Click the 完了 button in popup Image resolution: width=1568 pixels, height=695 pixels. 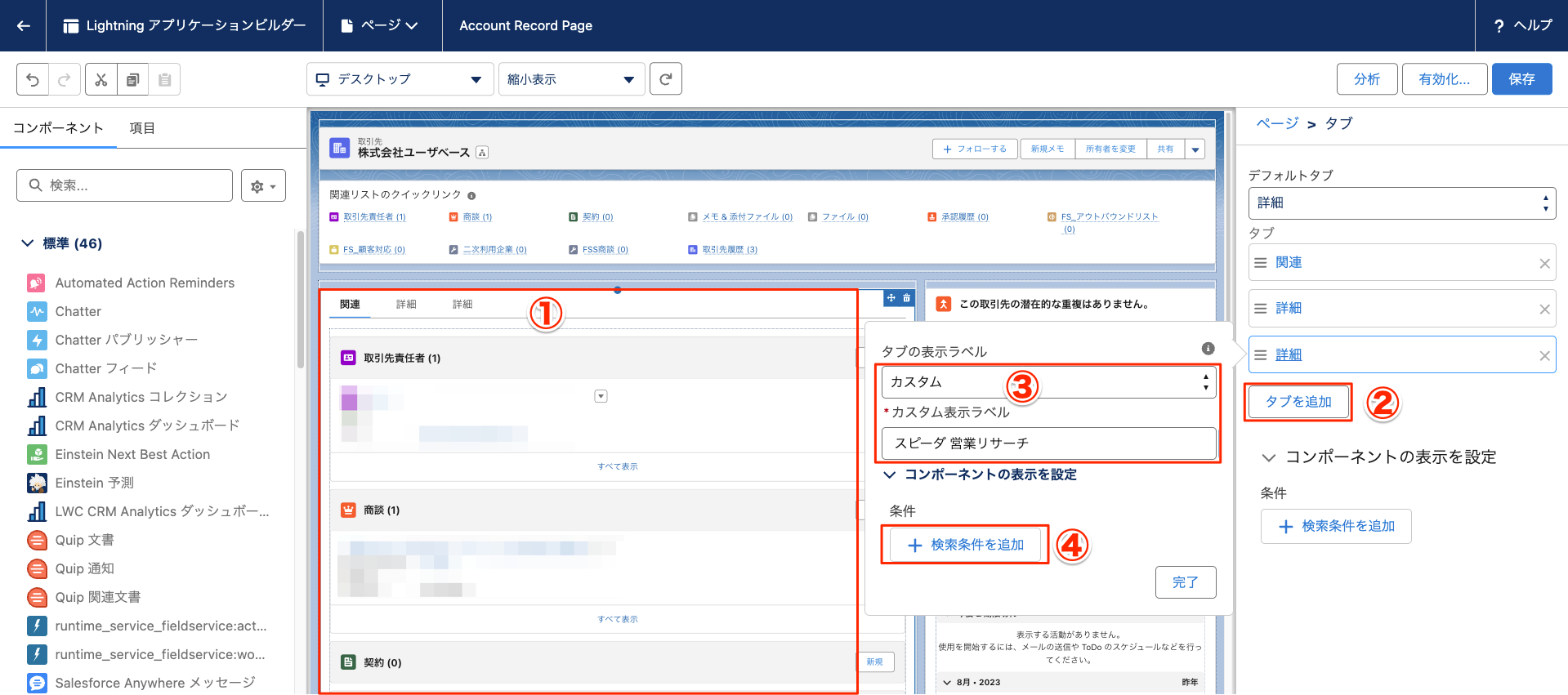[1185, 582]
